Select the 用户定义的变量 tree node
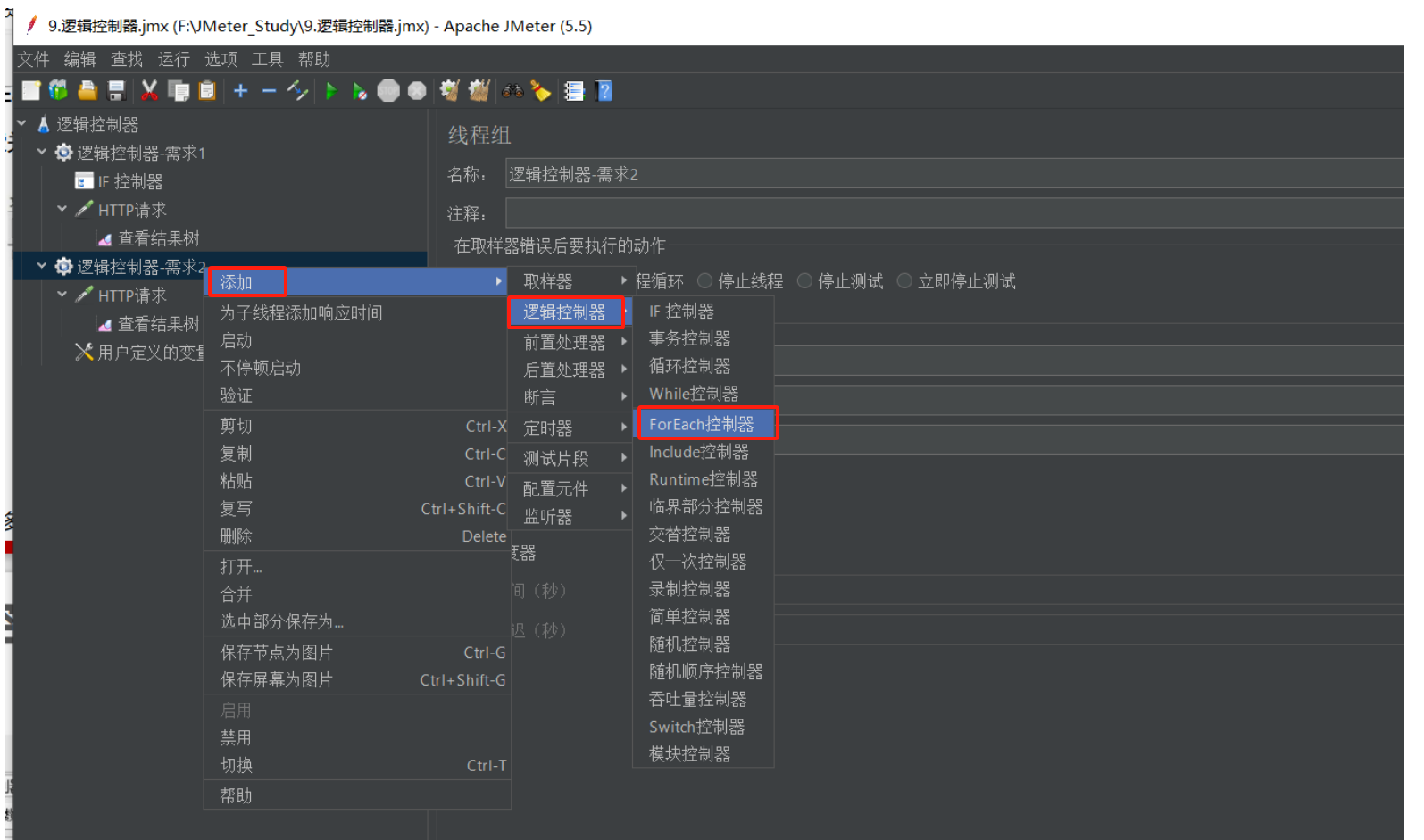The width and height of the screenshot is (1424, 840). [150, 353]
